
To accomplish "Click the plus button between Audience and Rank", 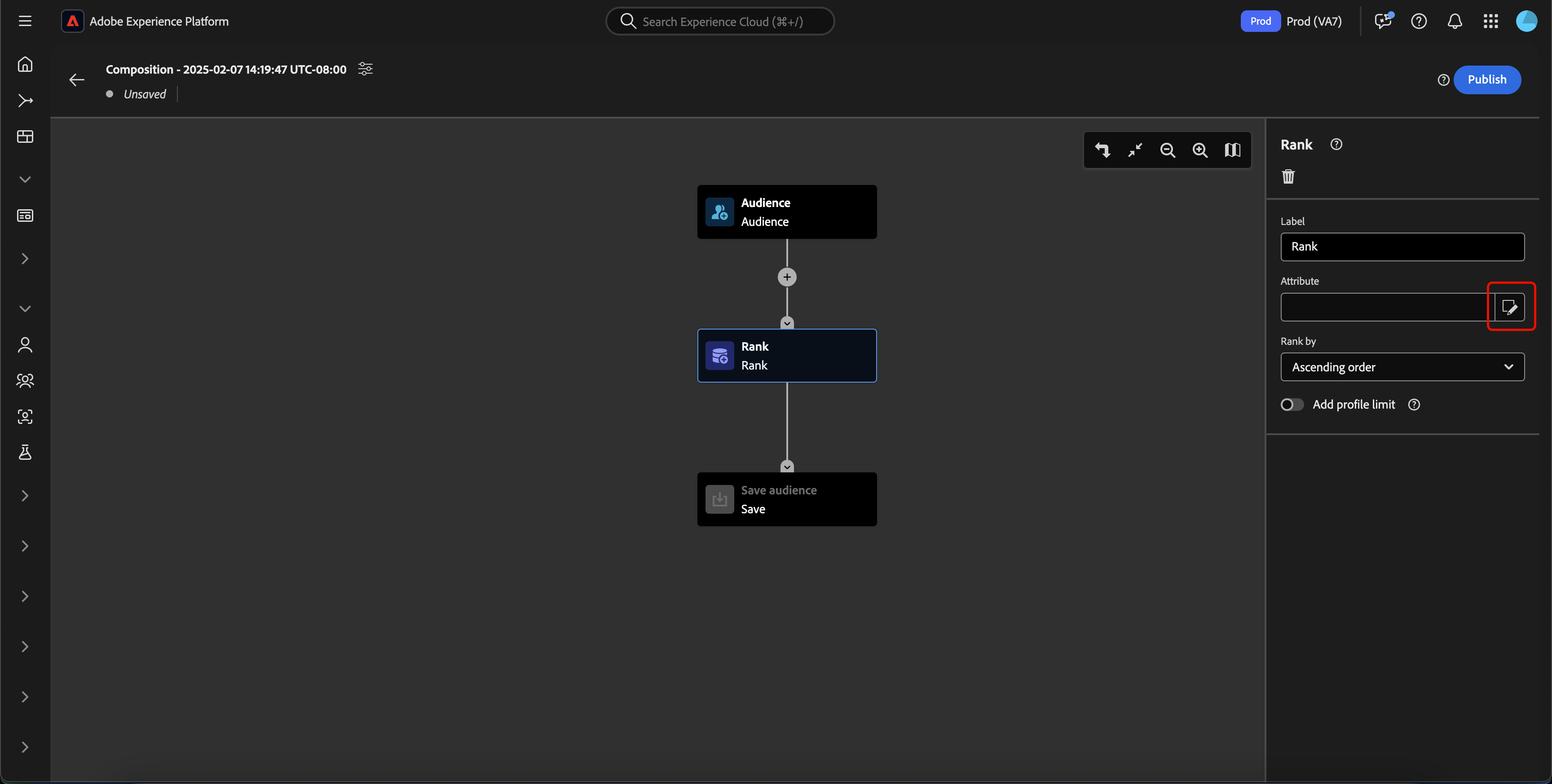I will (x=787, y=277).
